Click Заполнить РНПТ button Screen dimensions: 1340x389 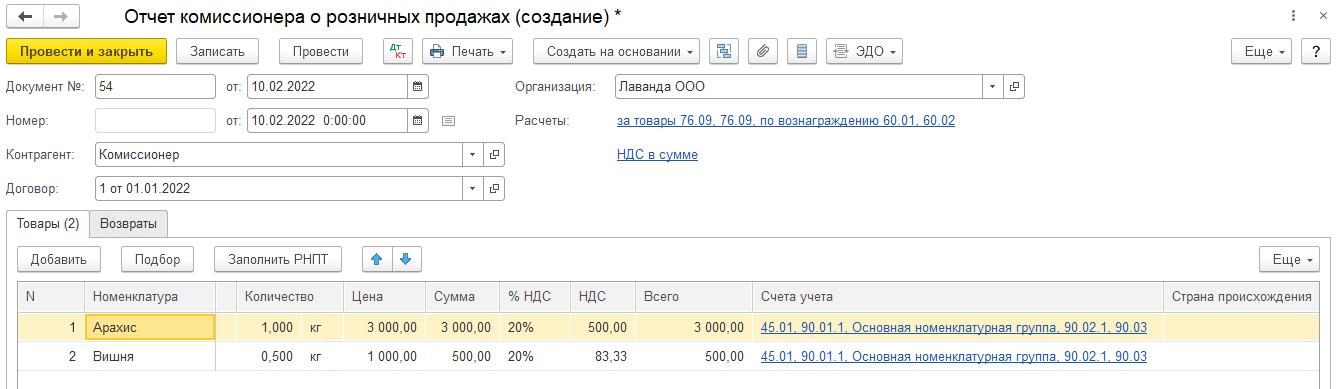click(x=278, y=259)
